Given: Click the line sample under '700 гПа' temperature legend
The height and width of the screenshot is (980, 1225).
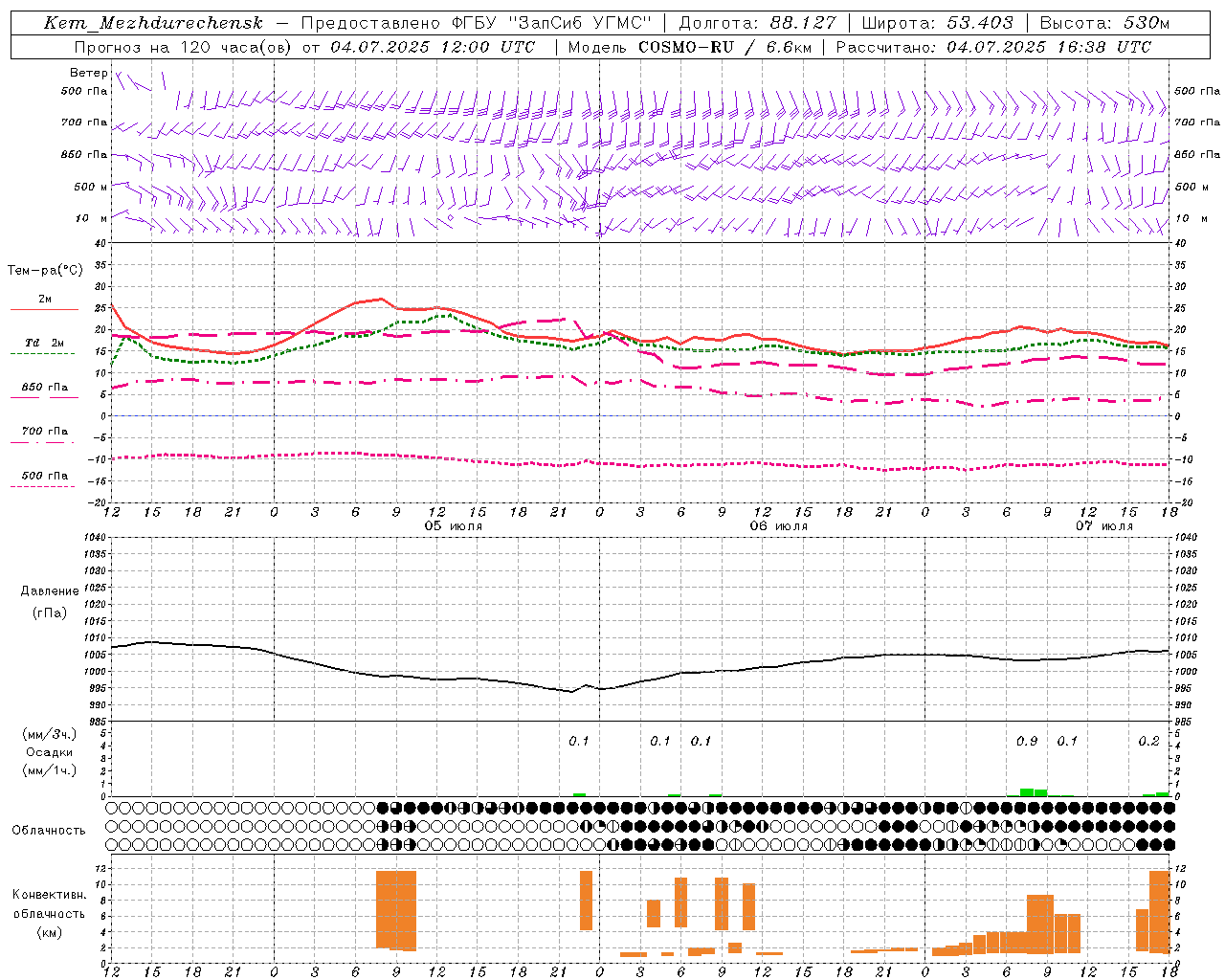Looking at the screenshot, I should tap(42, 442).
